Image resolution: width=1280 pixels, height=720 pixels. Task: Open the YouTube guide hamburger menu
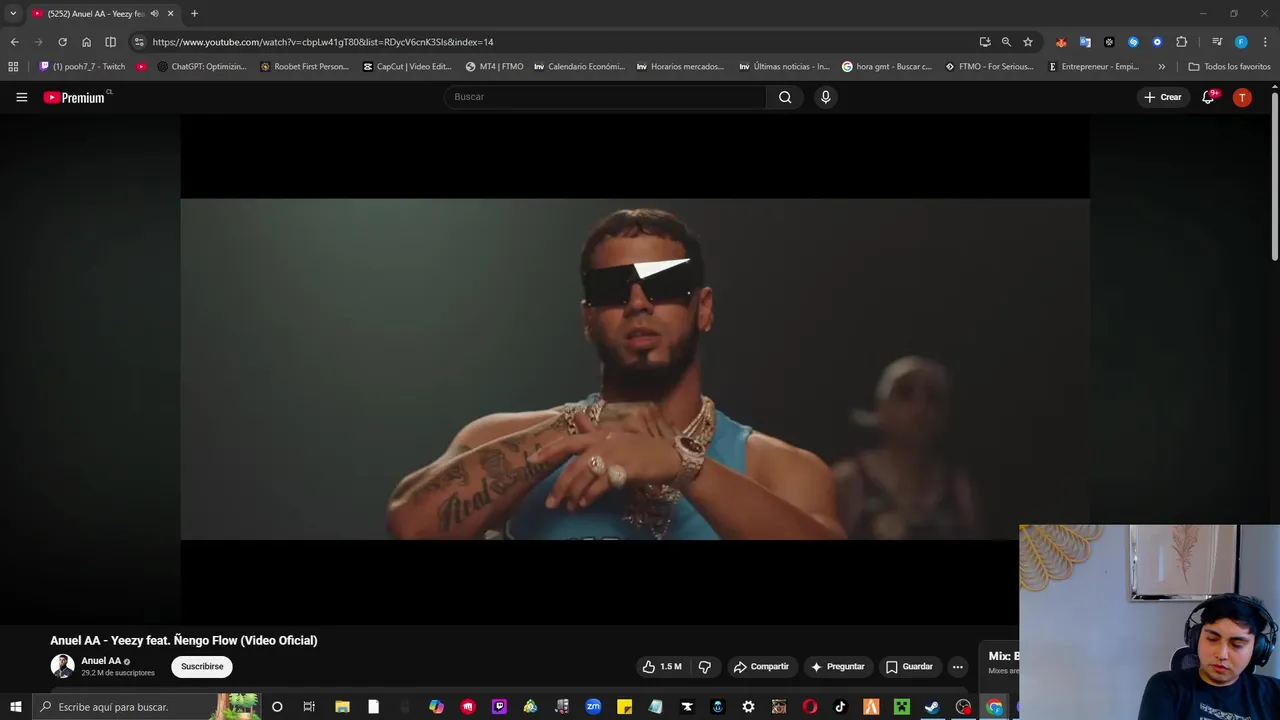click(x=21, y=97)
